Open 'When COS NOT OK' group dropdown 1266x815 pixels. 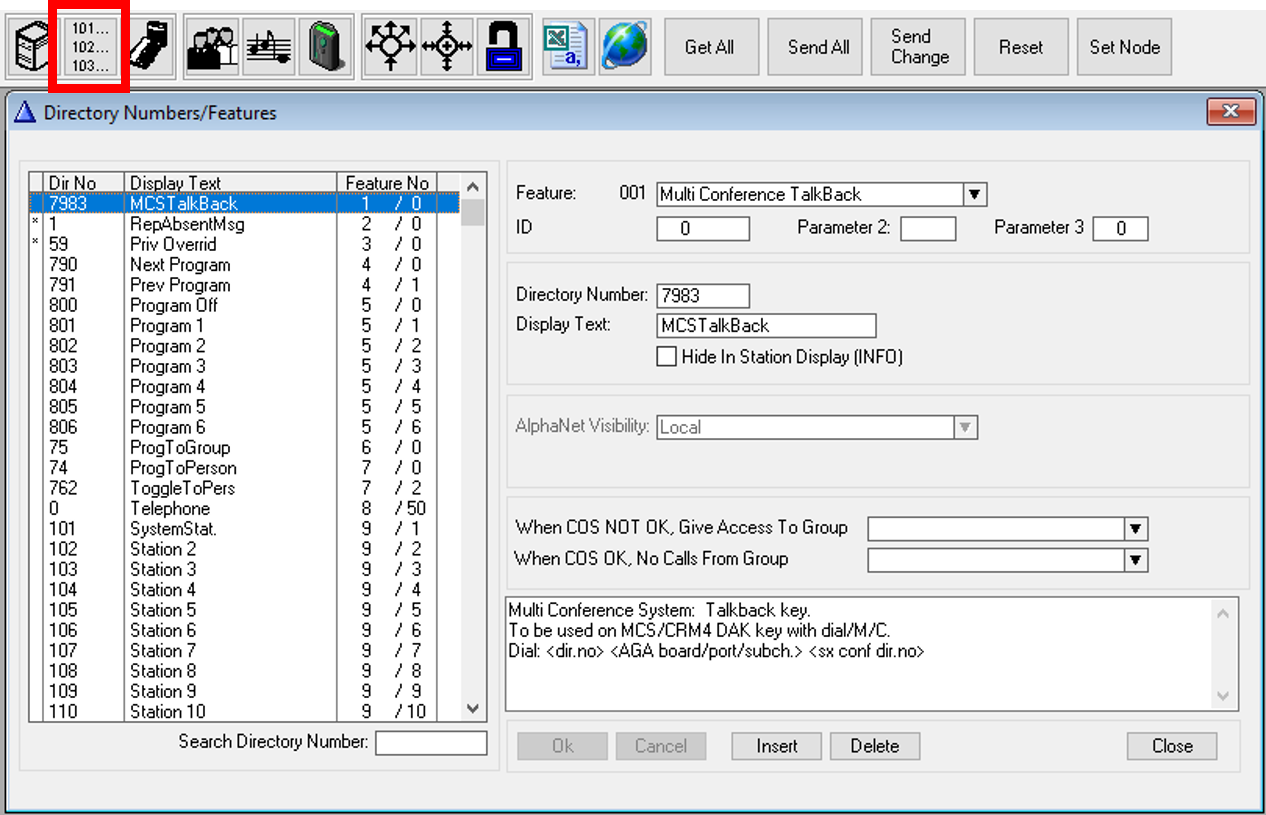click(1136, 528)
